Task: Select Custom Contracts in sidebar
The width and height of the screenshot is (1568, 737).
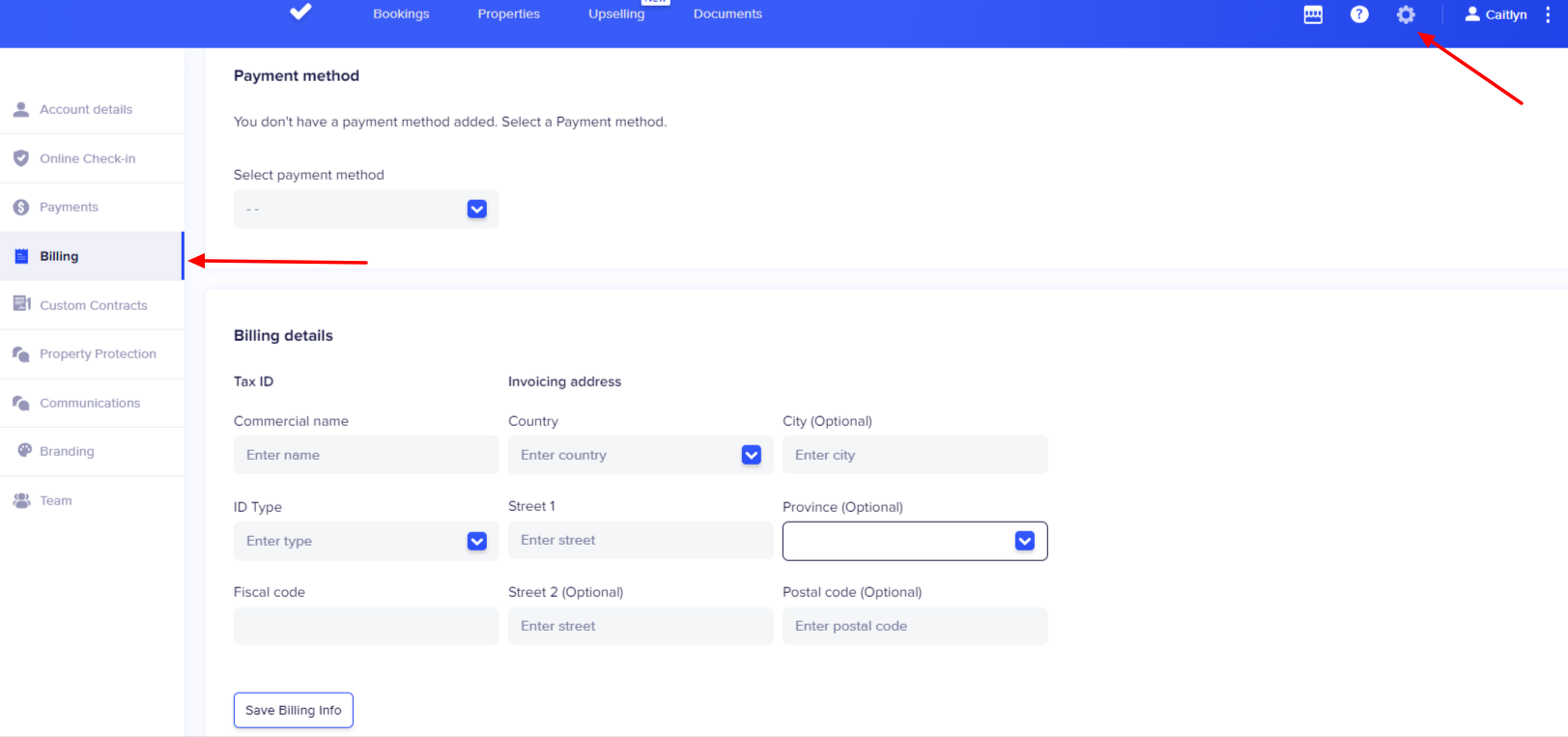Action: [x=93, y=305]
